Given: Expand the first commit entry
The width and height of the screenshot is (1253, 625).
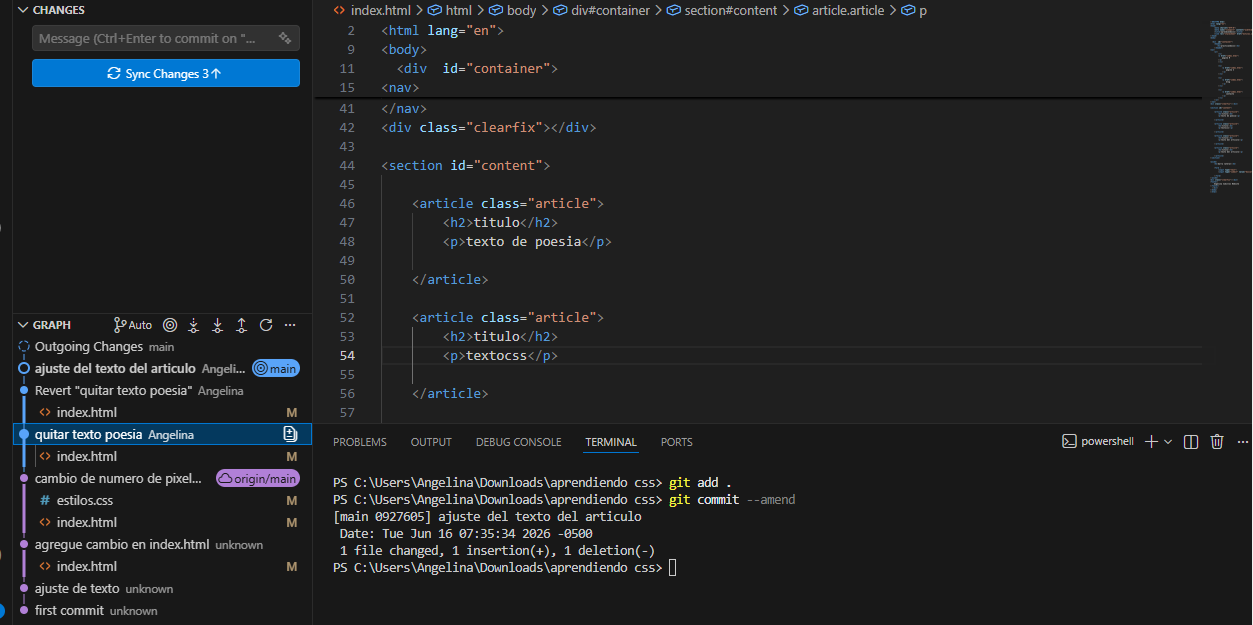Looking at the screenshot, I should click(x=162, y=611).
